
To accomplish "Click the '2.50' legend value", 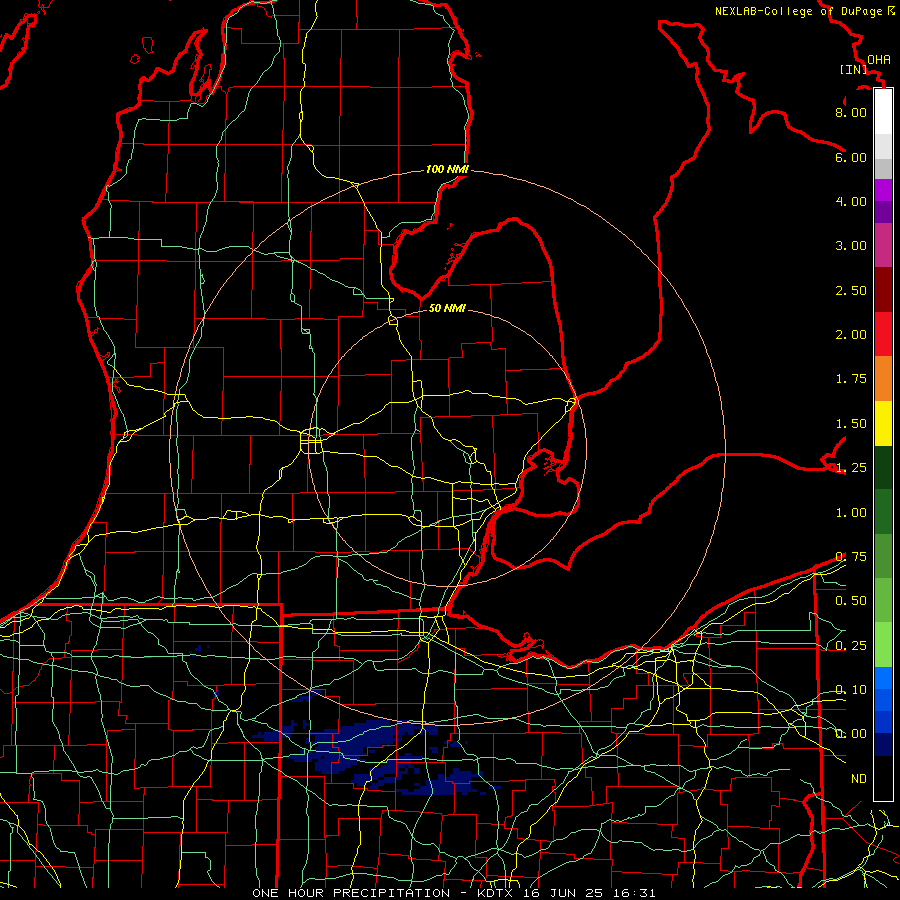I will pyautogui.click(x=851, y=290).
